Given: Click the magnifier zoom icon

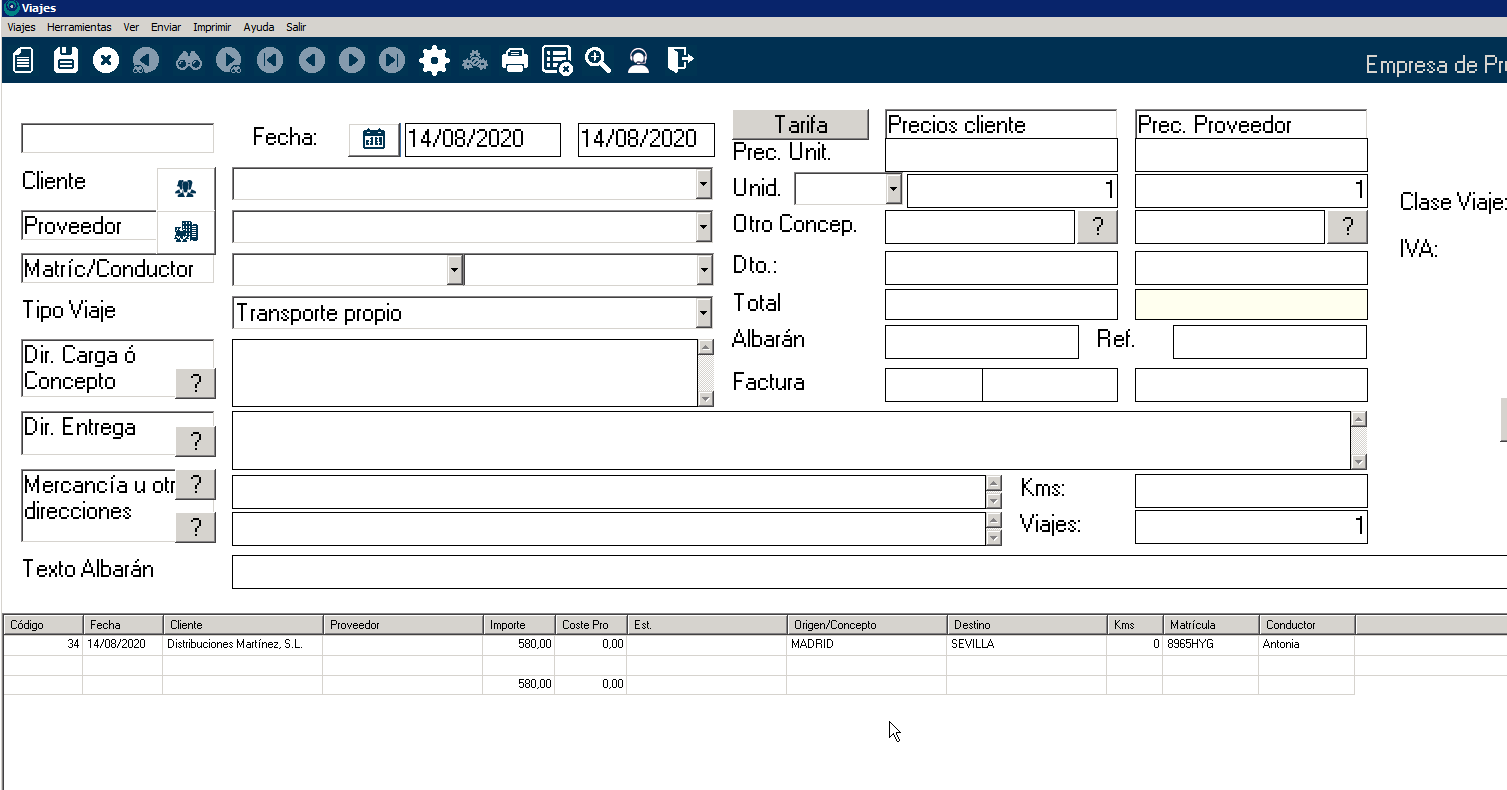Looking at the screenshot, I should 598,61.
